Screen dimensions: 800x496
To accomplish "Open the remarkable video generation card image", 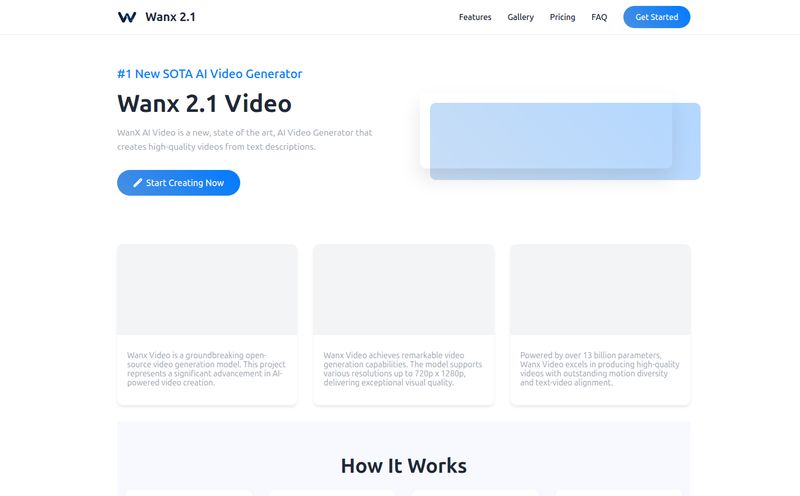I will pos(404,289).
